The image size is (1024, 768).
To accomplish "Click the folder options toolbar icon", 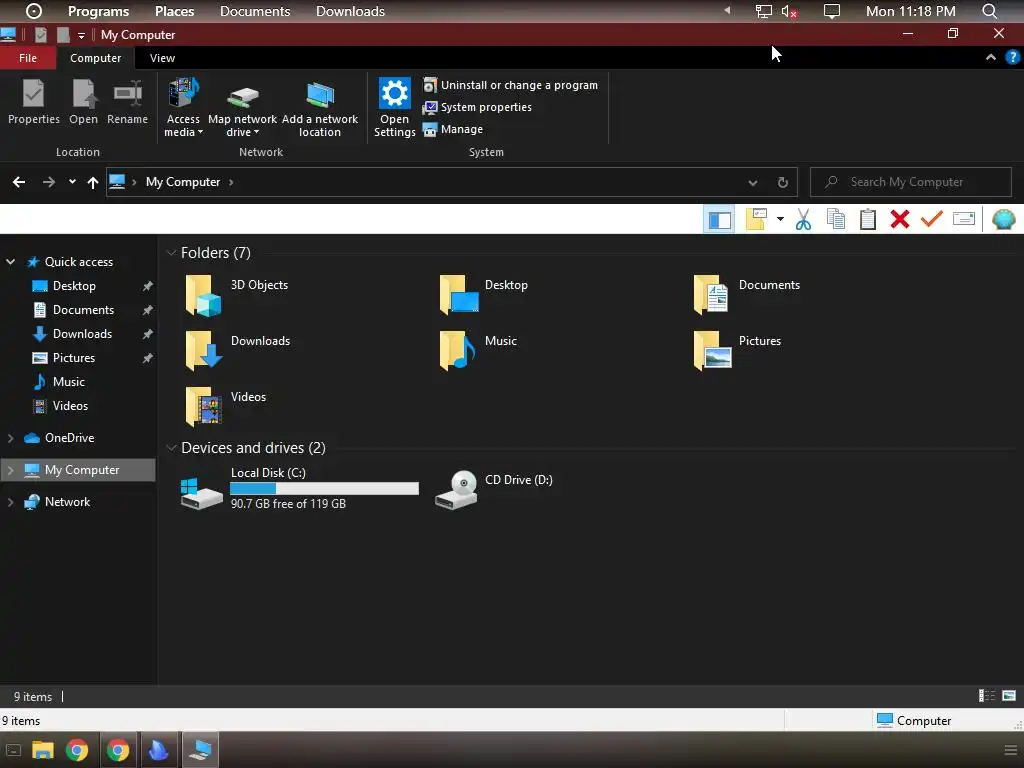I will (x=756, y=219).
